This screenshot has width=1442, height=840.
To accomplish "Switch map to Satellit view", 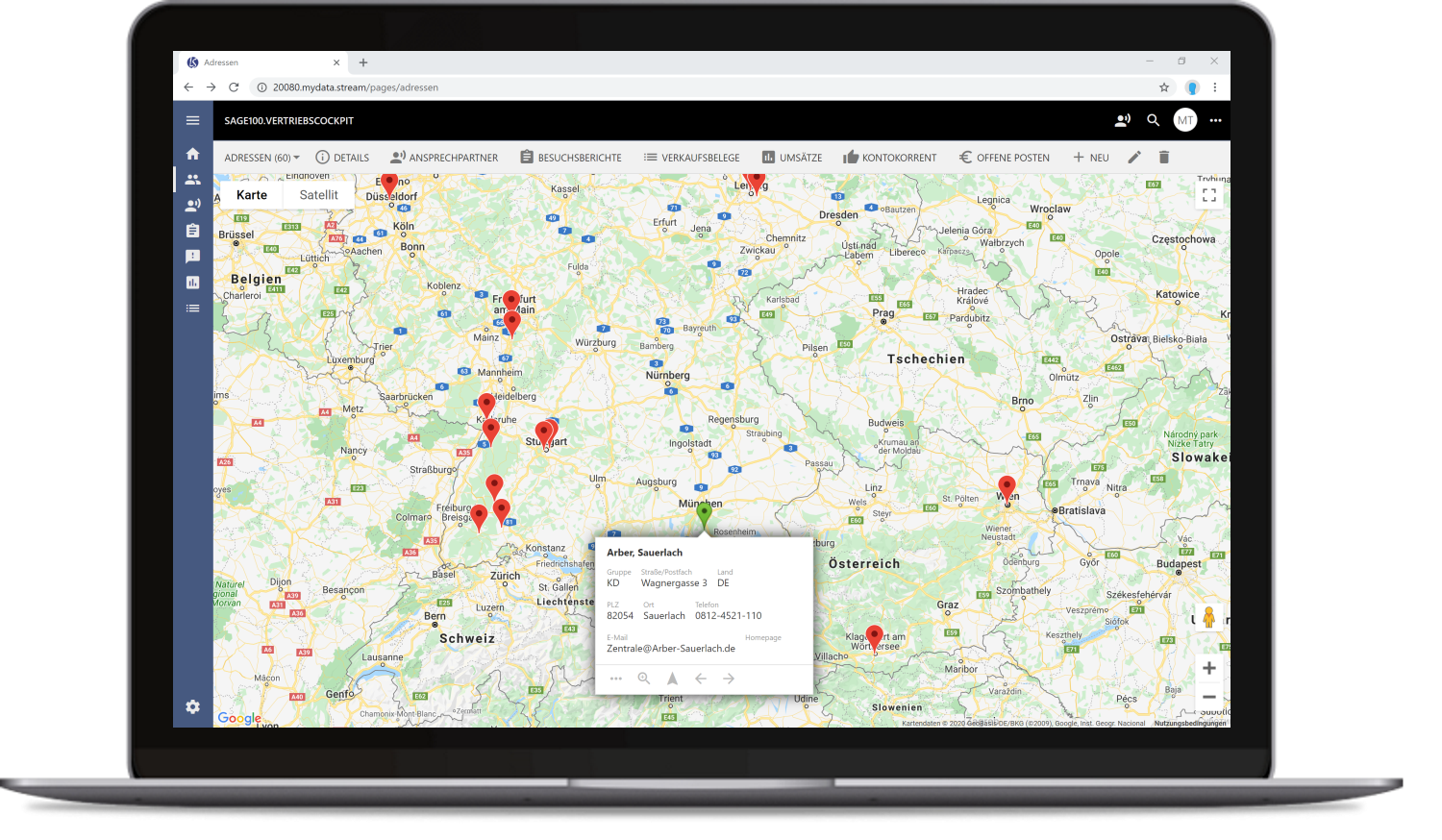I will click(318, 195).
